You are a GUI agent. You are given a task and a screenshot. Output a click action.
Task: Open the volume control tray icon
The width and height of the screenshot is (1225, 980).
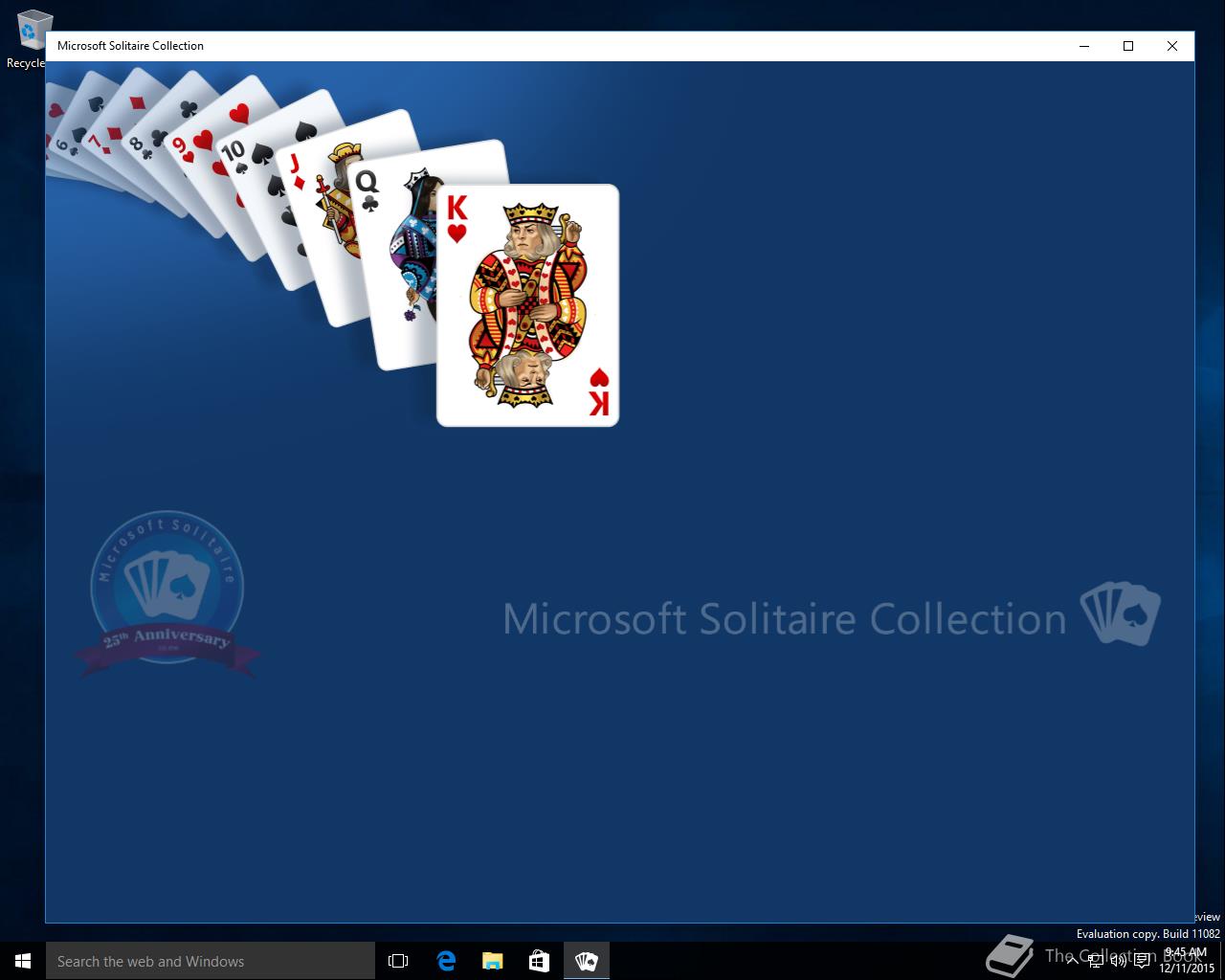pos(1118,961)
